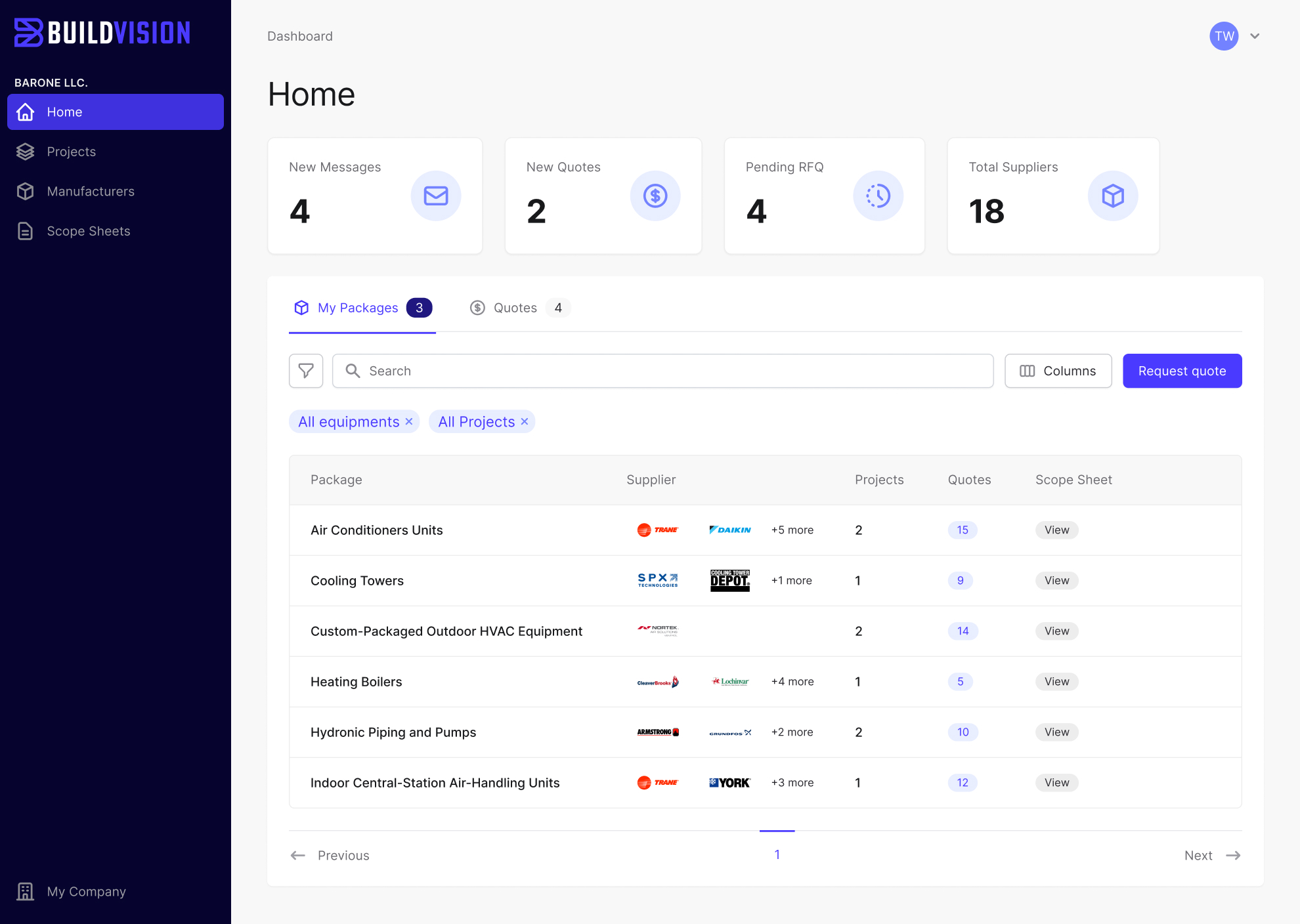
Task: Open the Columns selector
Action: tap(1058, 371)
